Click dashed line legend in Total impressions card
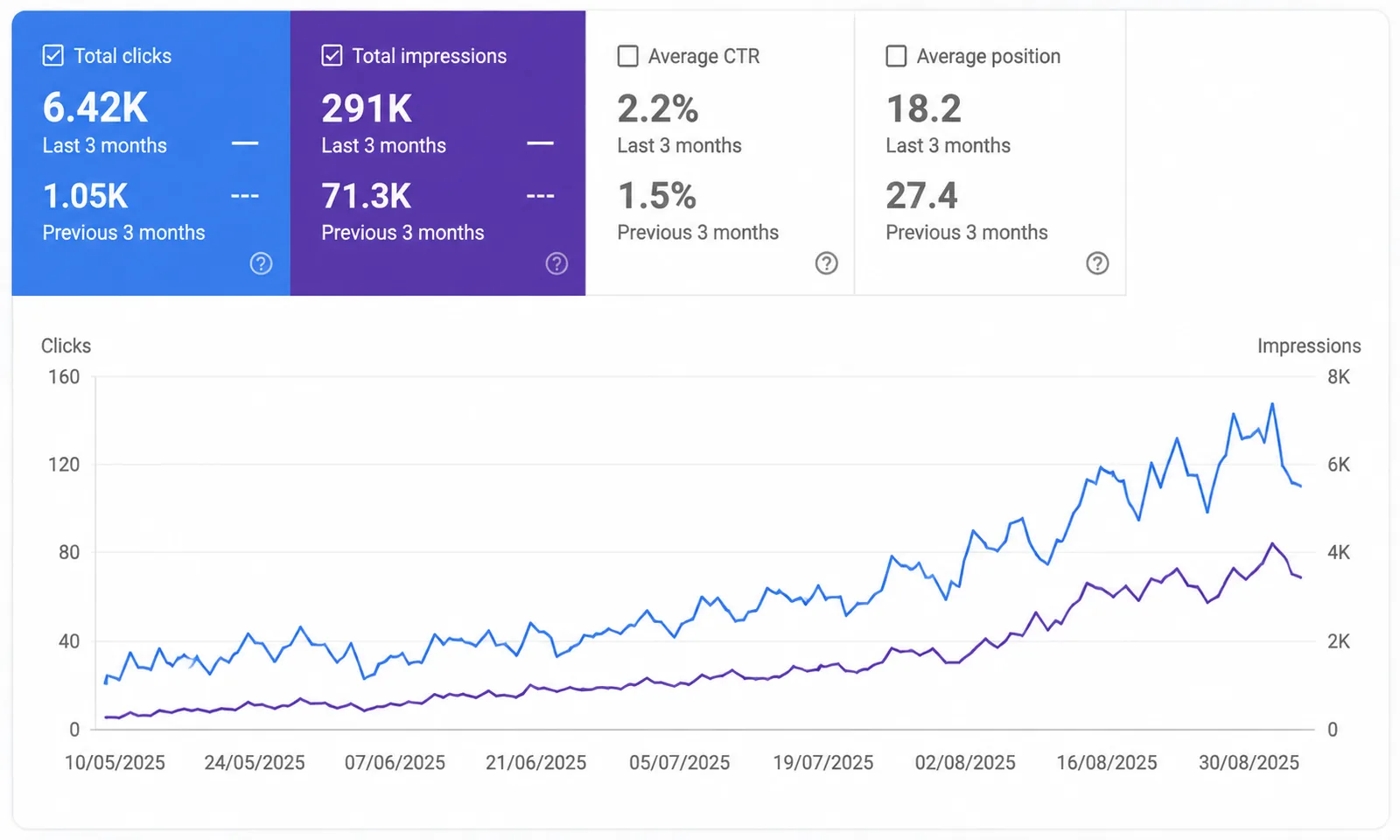1400x840 pixels. [x=541, y=196]
